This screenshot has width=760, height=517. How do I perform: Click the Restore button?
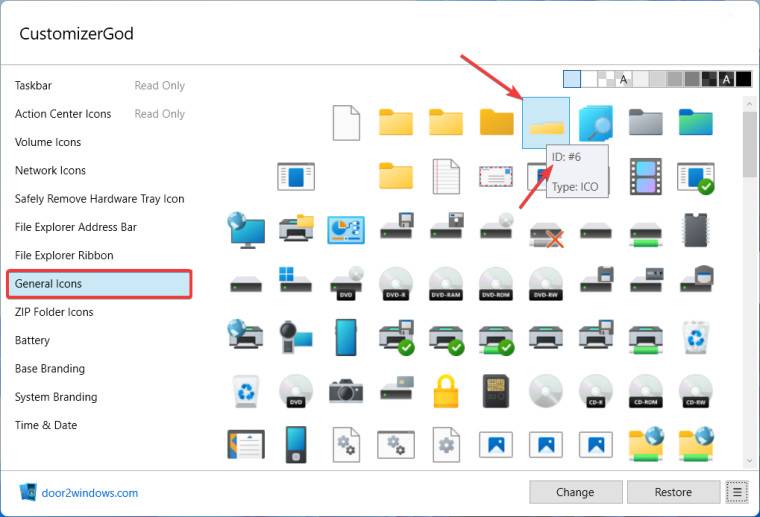click(673, 492)
